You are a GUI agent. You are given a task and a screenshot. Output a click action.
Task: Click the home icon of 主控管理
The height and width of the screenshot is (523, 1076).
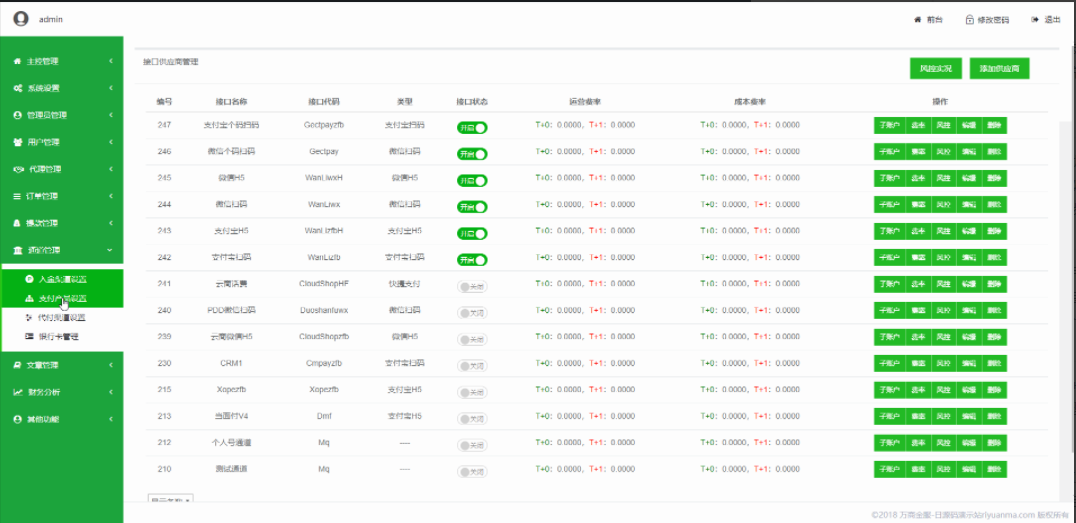coord(18,61)
